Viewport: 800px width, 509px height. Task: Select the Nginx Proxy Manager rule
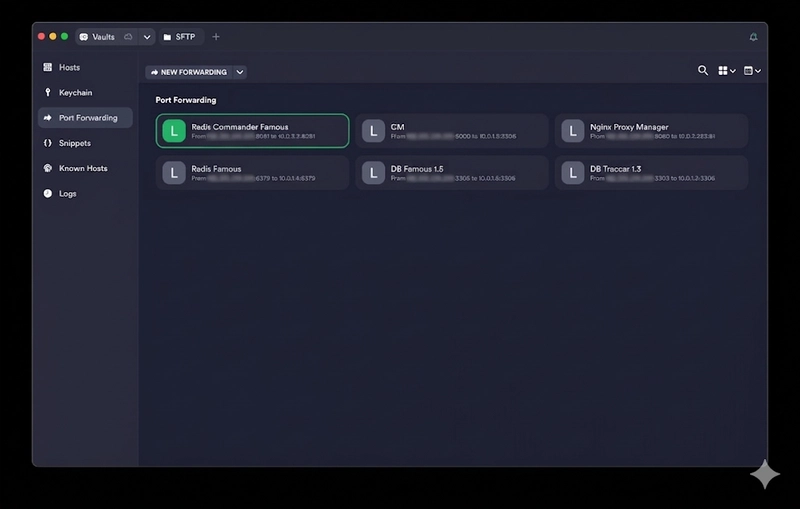pos(652,131)
